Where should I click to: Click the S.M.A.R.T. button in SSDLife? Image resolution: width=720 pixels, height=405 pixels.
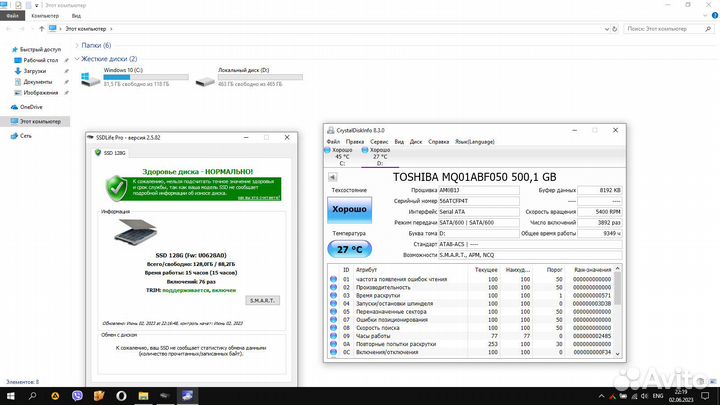(262, 300)
